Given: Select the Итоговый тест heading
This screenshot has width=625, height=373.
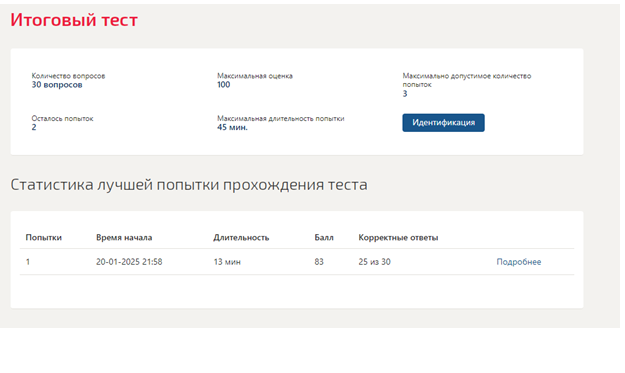Looking at the screenshot, I should point(74,20).
